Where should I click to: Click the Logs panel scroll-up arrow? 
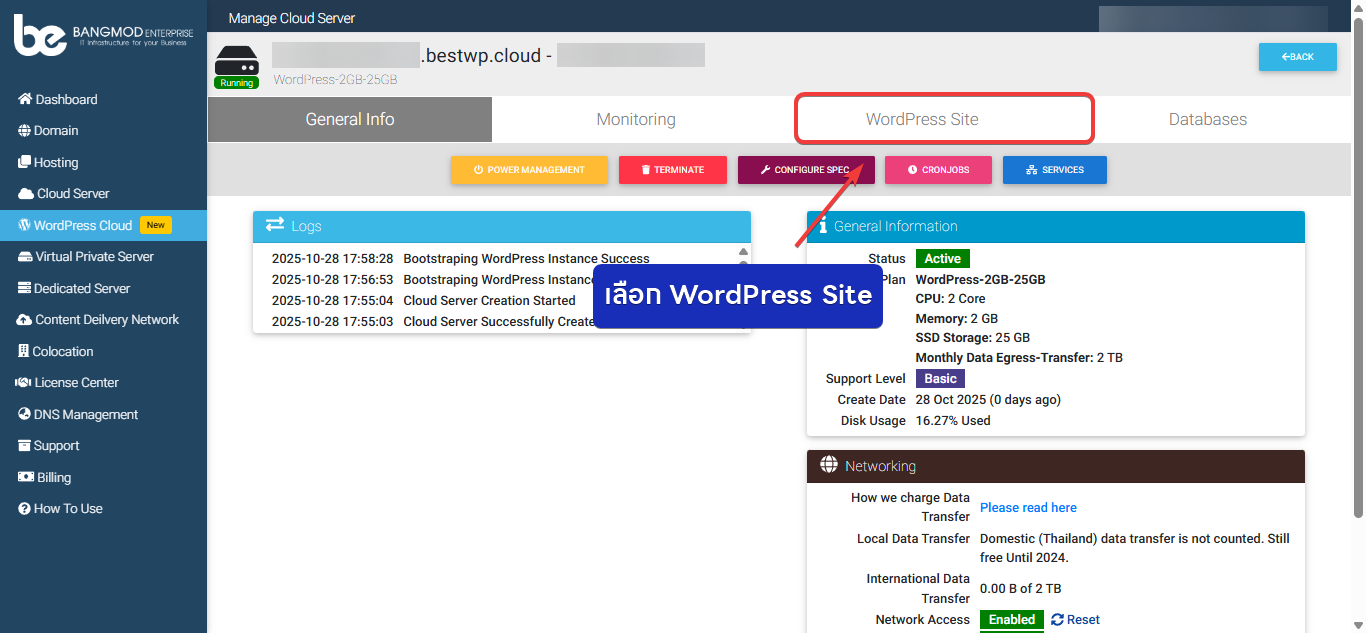743,252
